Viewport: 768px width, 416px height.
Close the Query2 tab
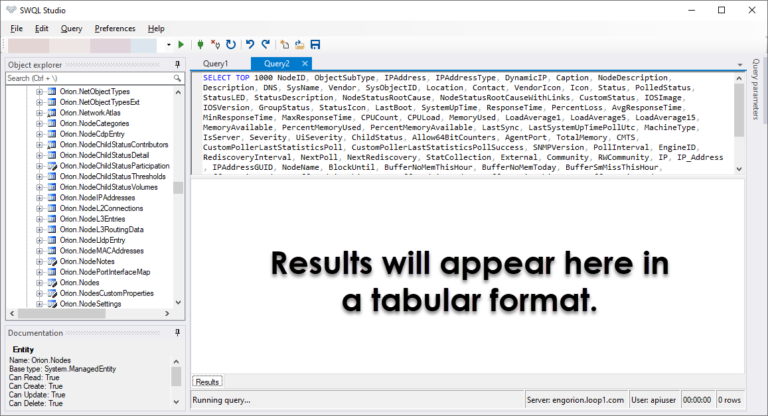point(305,64)
